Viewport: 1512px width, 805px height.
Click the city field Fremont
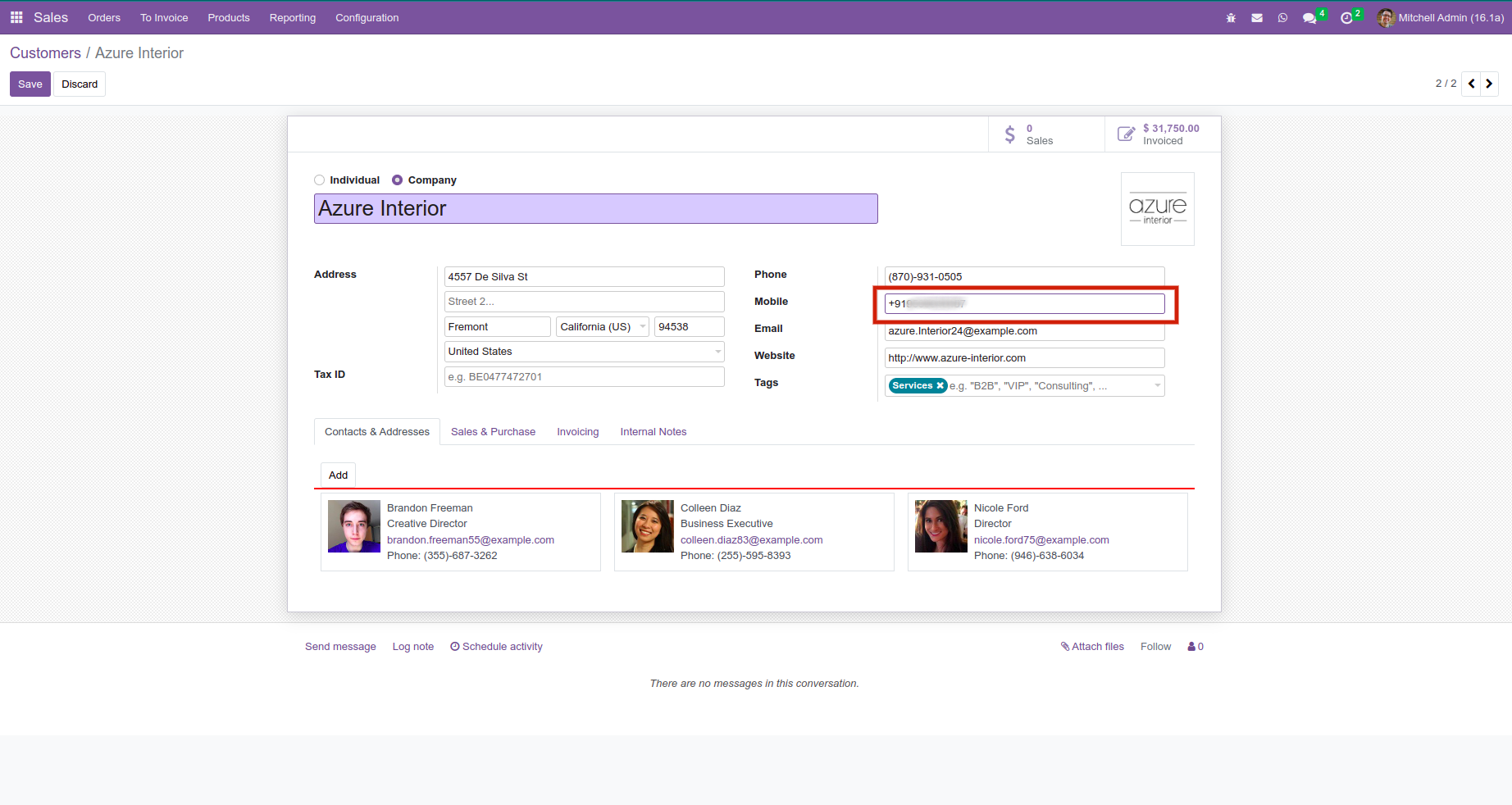(498, 327)
